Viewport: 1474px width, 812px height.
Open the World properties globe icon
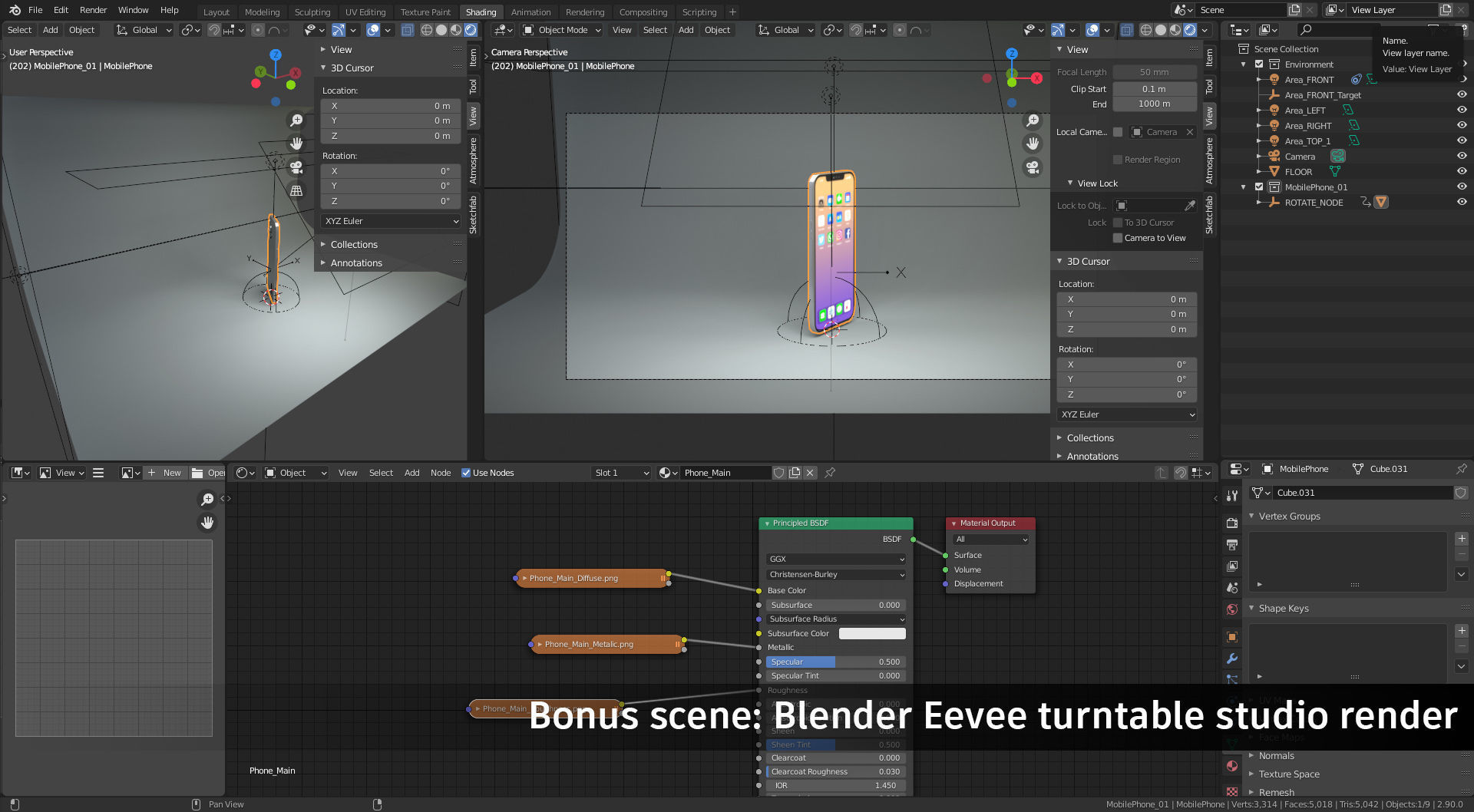point(1232,609)
